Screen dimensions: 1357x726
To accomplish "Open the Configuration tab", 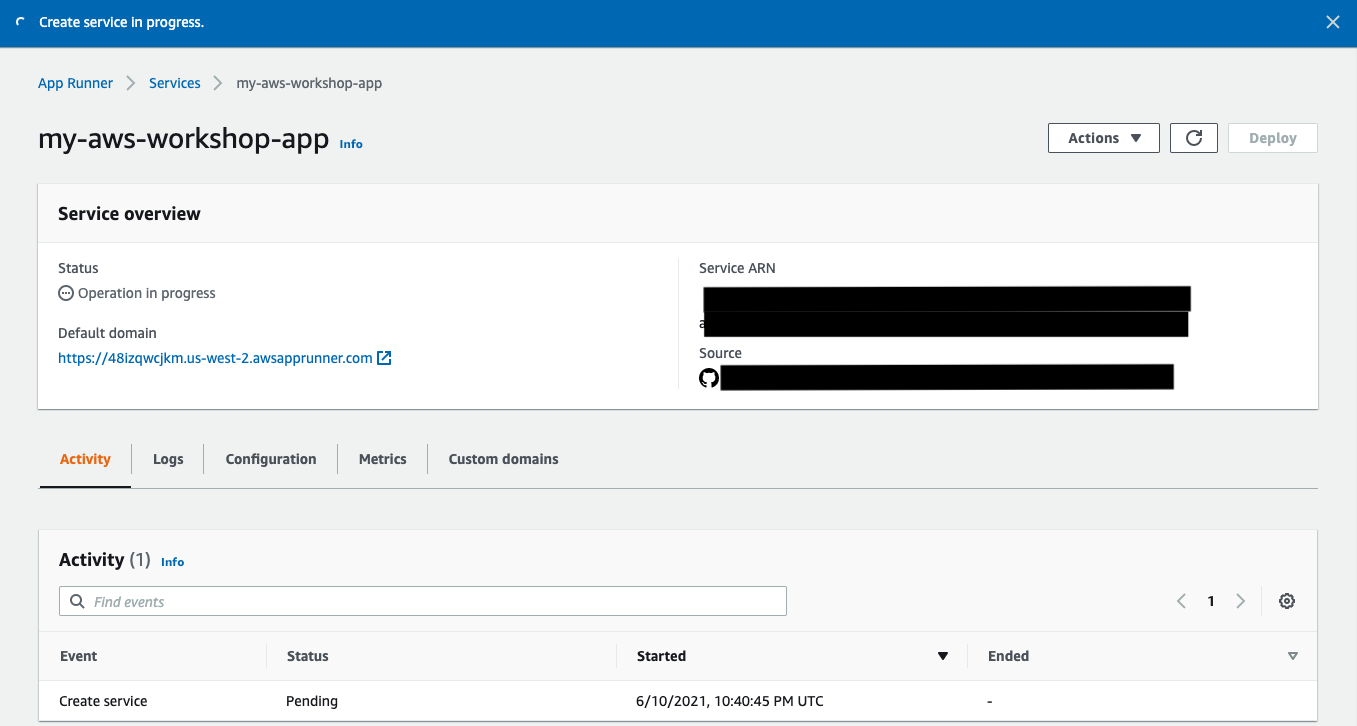I will [271, 459].
